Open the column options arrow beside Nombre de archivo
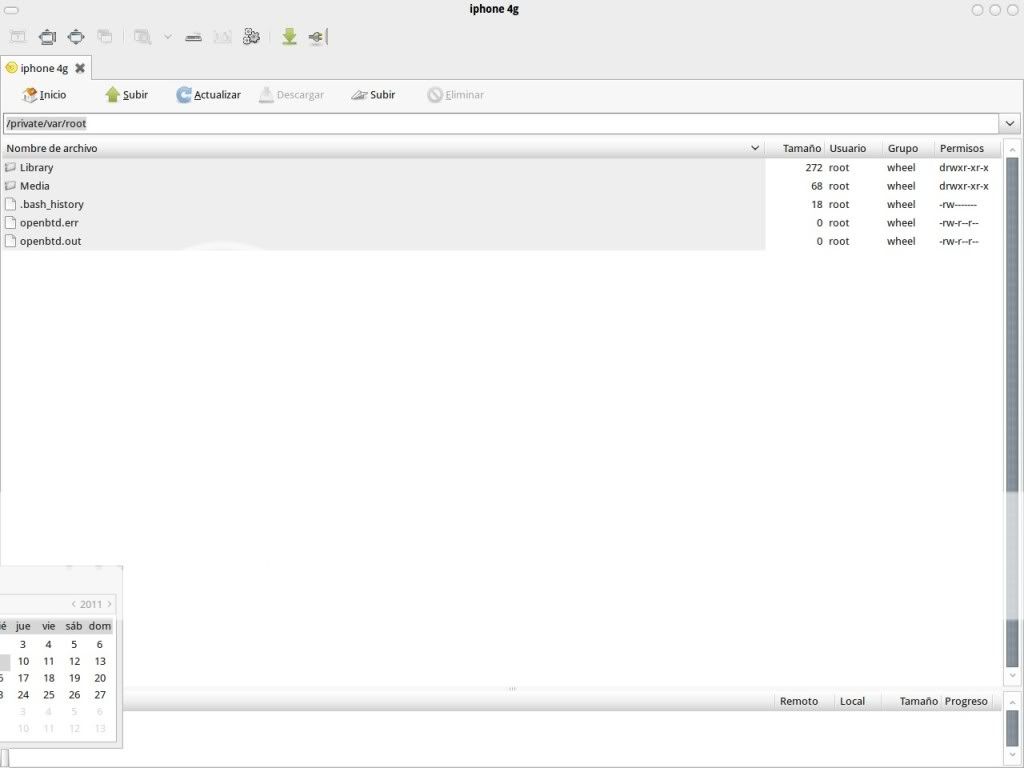Viewport: 1024px width, 768px height. tap(755, 148)
